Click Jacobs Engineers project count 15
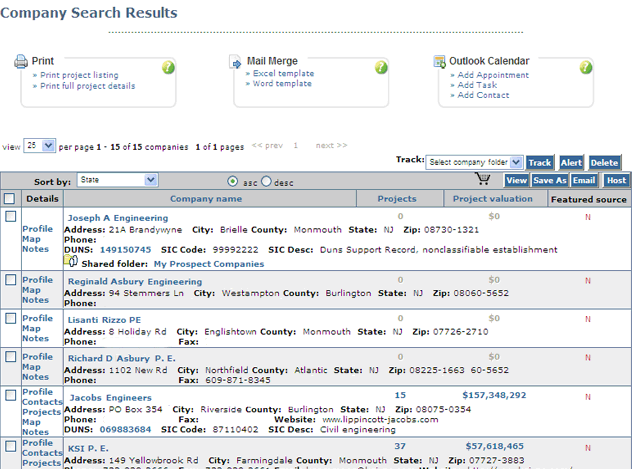This screenshot has width=637, height=469. 400,395
